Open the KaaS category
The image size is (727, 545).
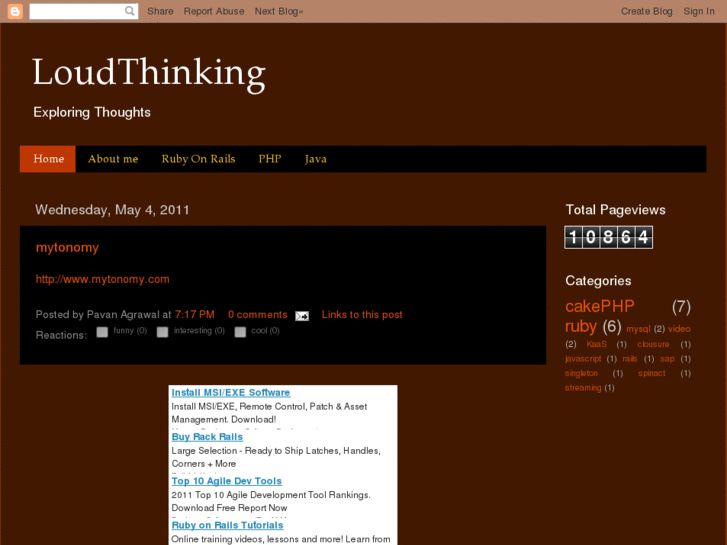click(x=596, y=344)
